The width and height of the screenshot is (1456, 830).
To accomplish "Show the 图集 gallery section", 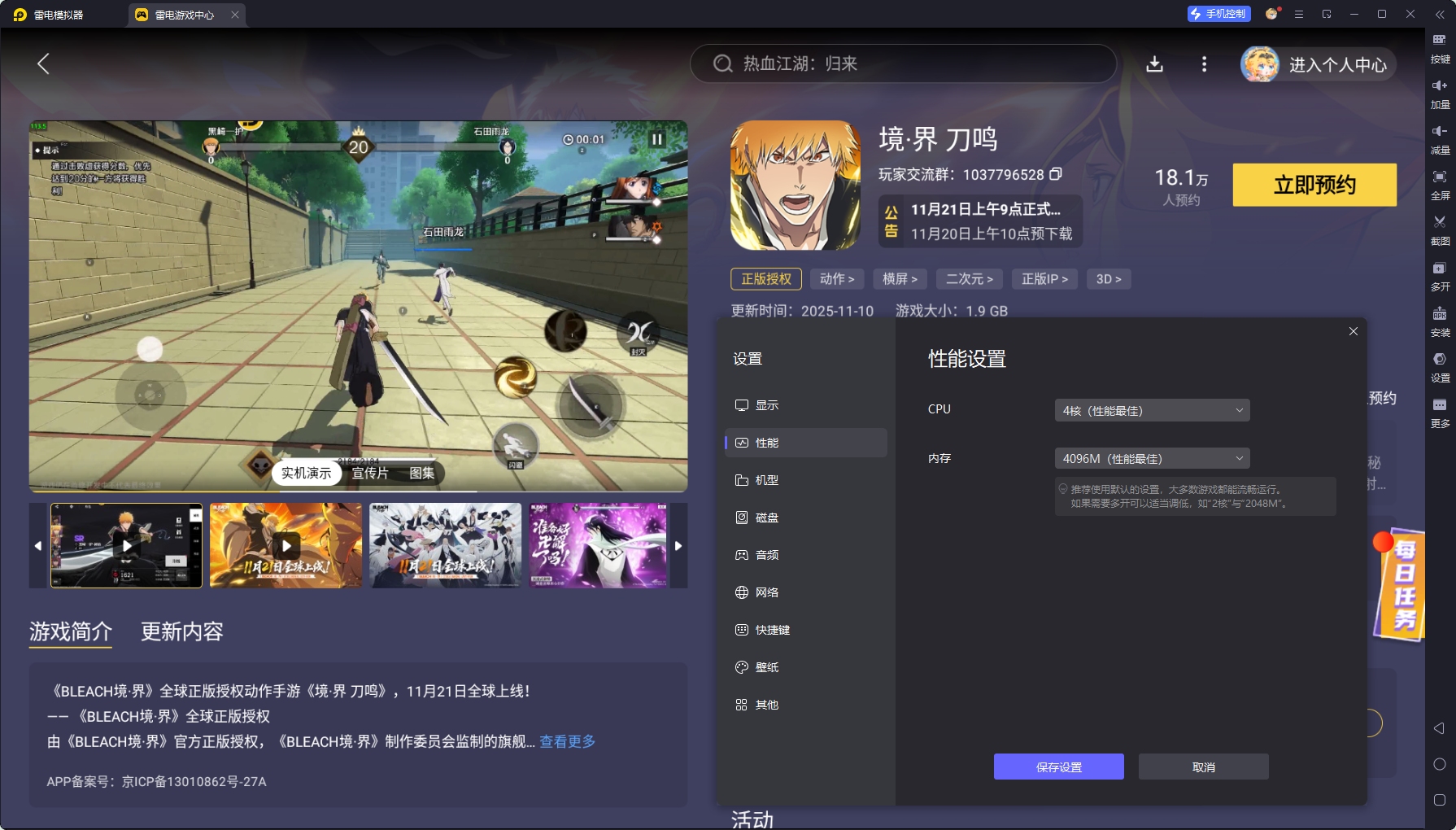I will (x=422, y=473).
